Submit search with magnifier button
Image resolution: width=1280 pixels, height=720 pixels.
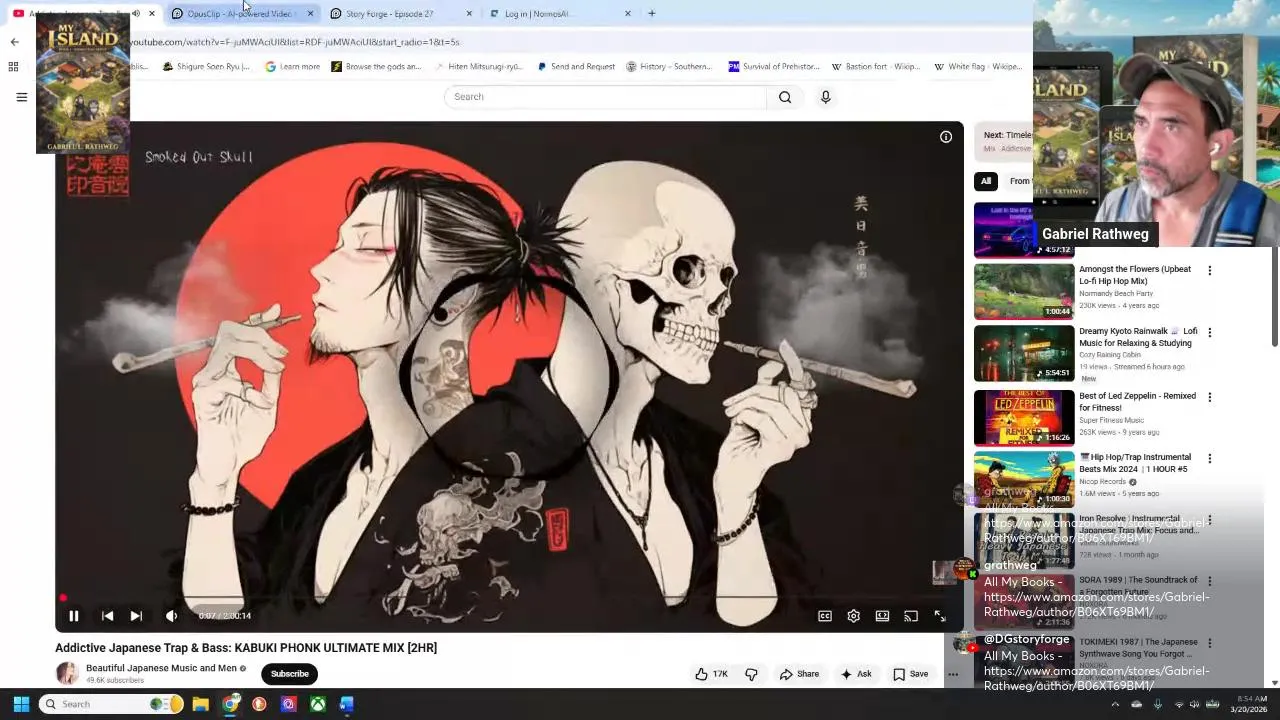click(x=785, y=97)
